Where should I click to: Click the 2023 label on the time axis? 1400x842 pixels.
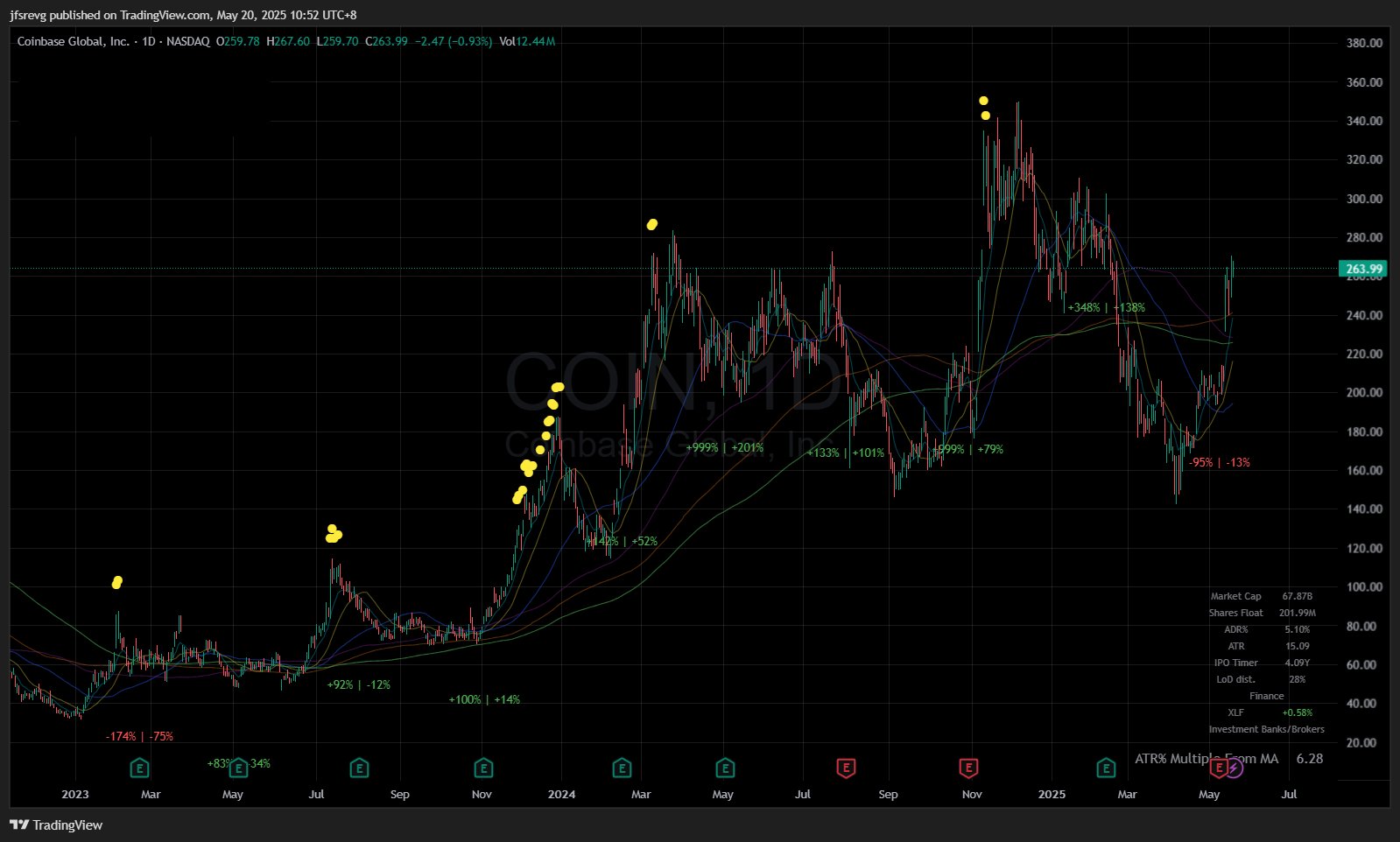(x=75, y=795)
